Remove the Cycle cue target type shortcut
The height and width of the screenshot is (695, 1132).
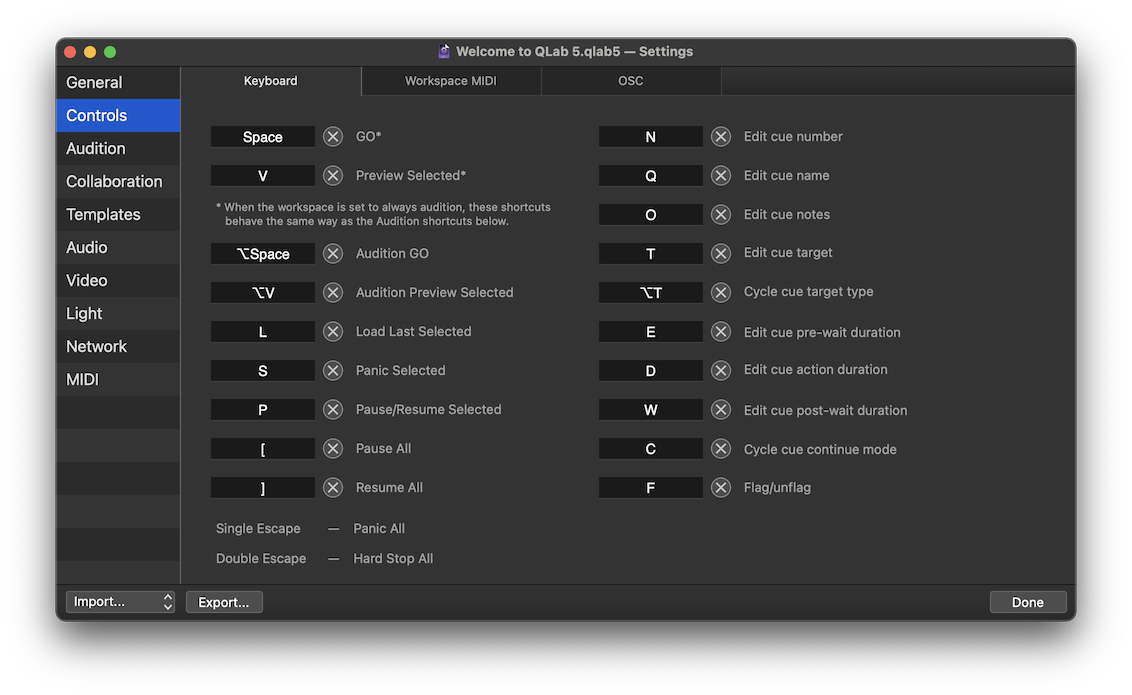[x=721, y=292]
